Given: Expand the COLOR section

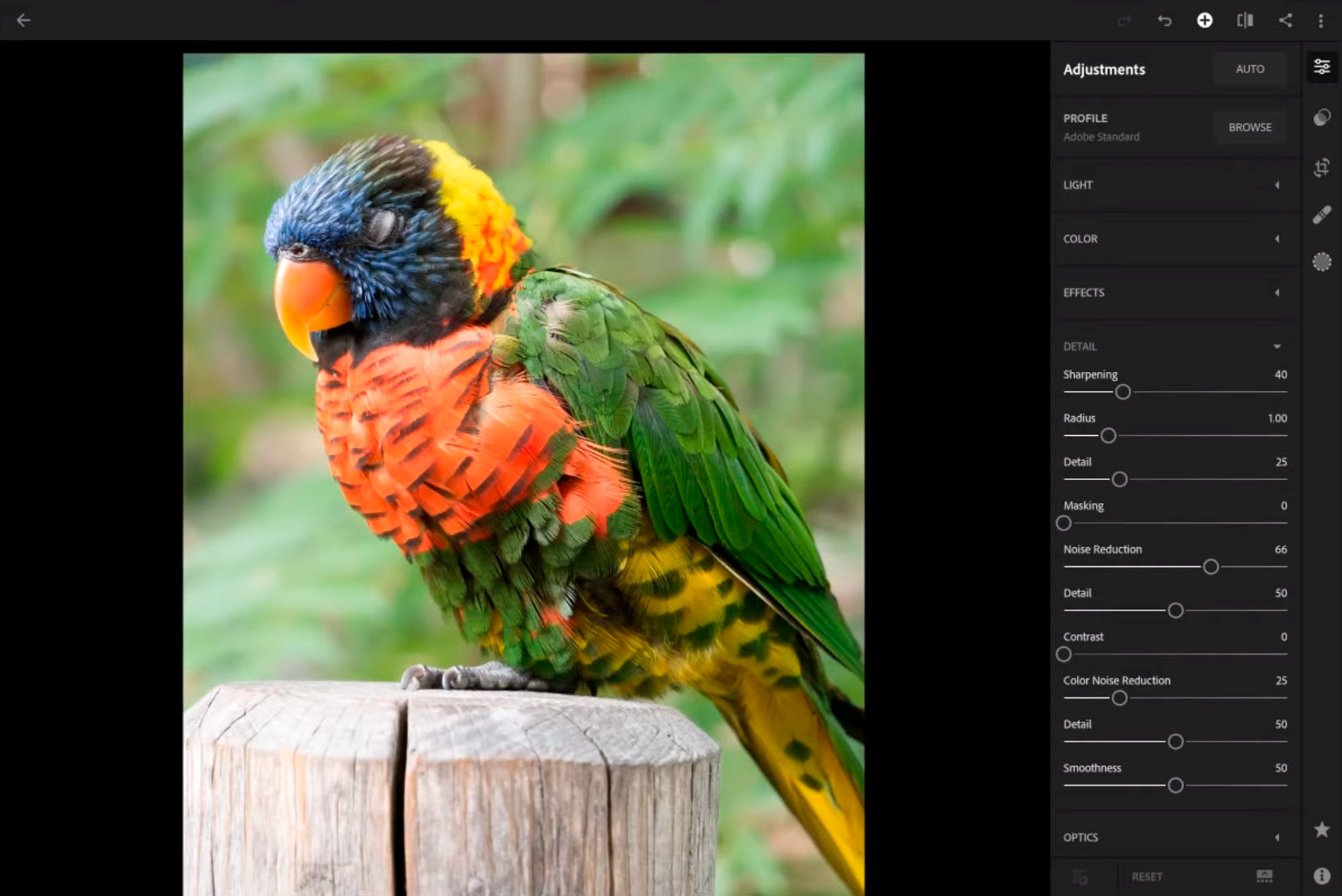Looking at the screenshot, I should point(1175,239).
